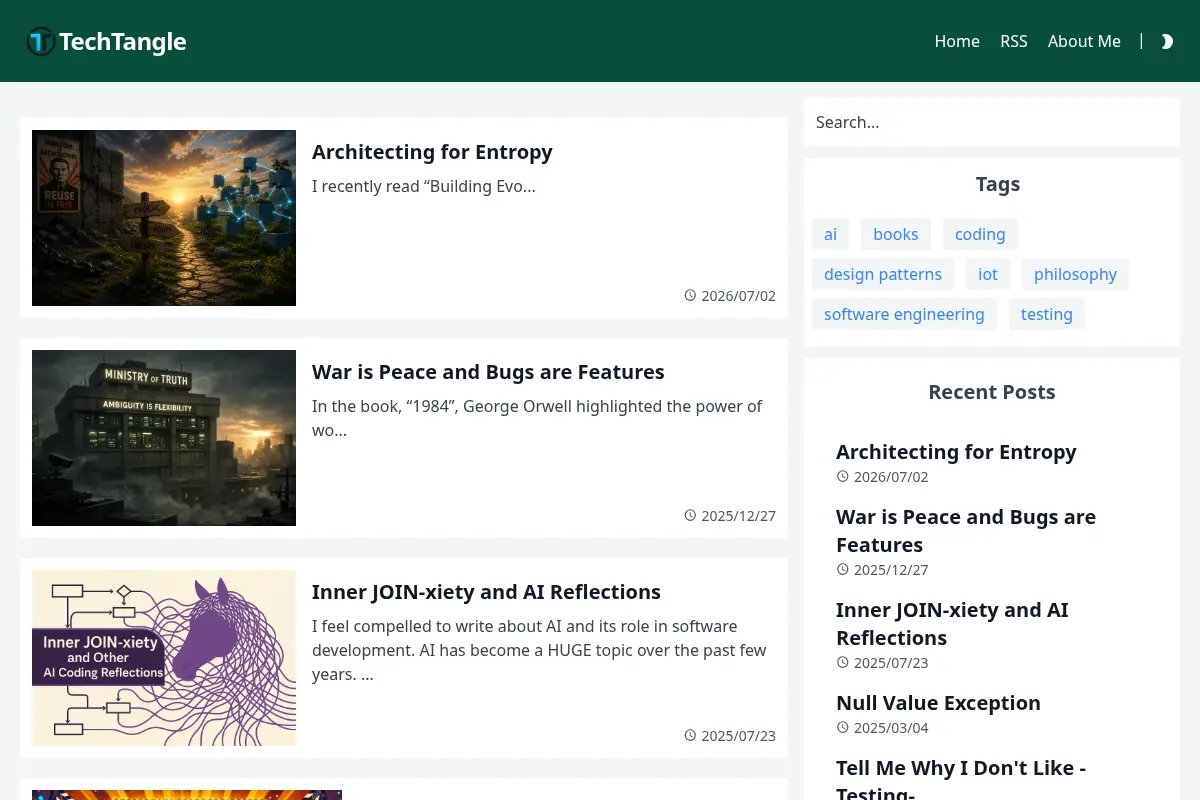Click clock icon under Null Value Exception
The height and width of the screenshot is (800, 1200).
click(x=843, y=728)
